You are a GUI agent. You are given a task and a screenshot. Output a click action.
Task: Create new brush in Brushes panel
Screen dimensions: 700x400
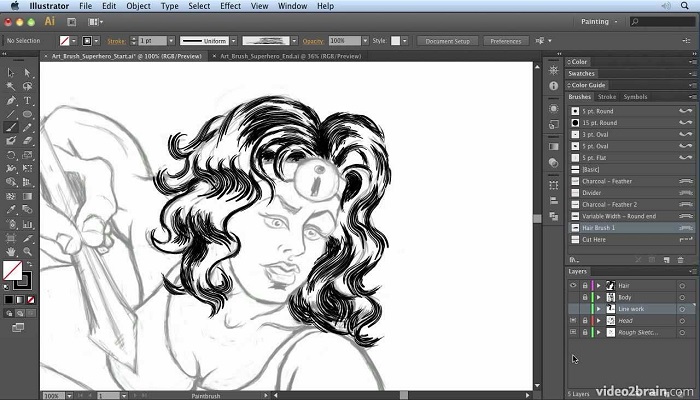coord(666,260)
